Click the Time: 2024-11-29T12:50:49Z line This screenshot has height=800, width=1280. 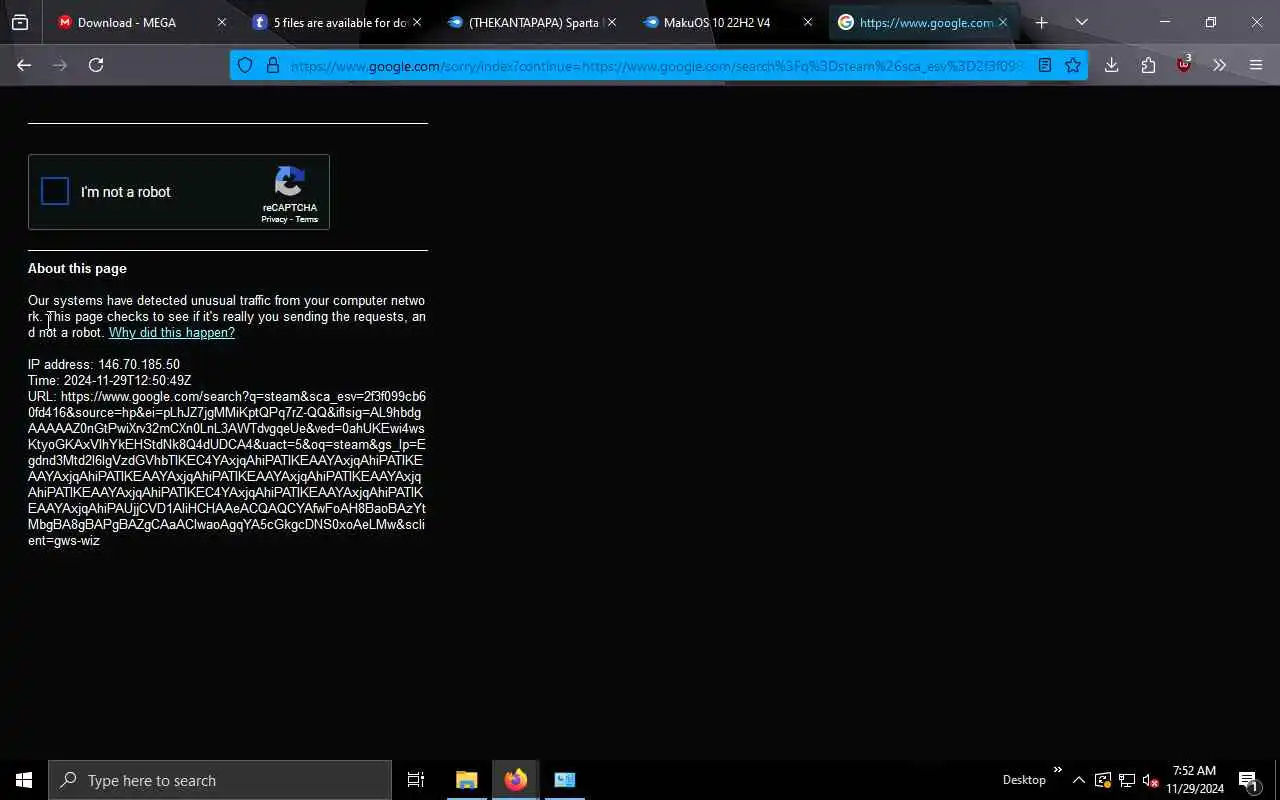click(x=109, y=381)
